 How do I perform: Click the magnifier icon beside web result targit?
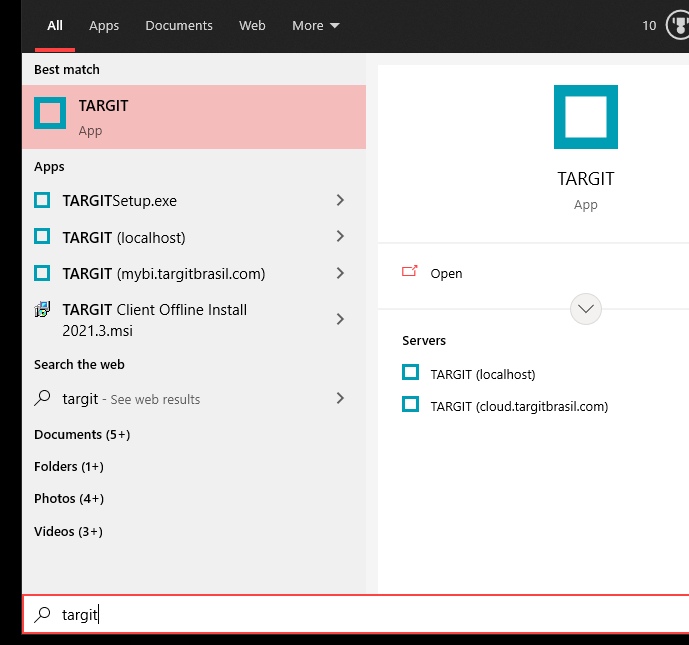tap(42, 398)
